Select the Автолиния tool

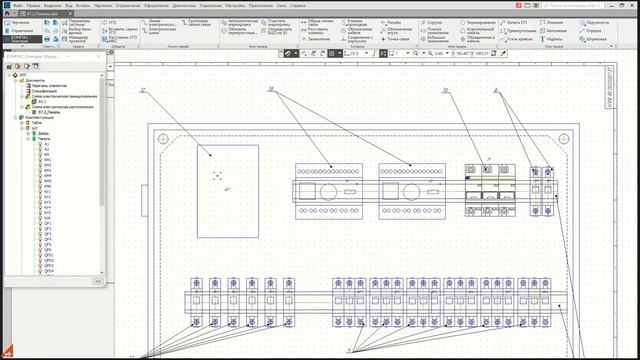(553, 31)
